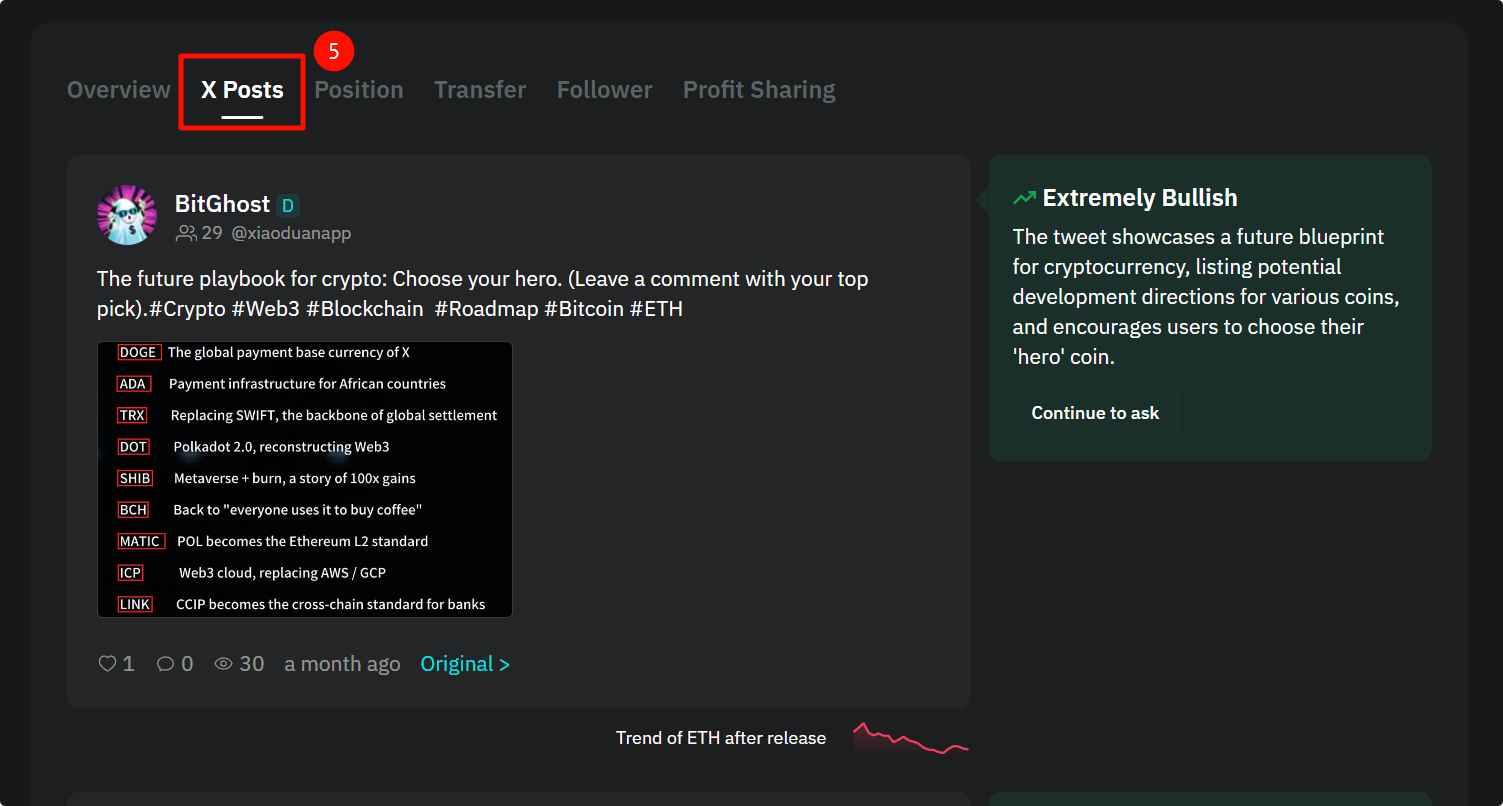This screenshot has height=806, width=1503.
Task: Click the 'Trend of ETH after release' label
Action: [x=721, y=738]
